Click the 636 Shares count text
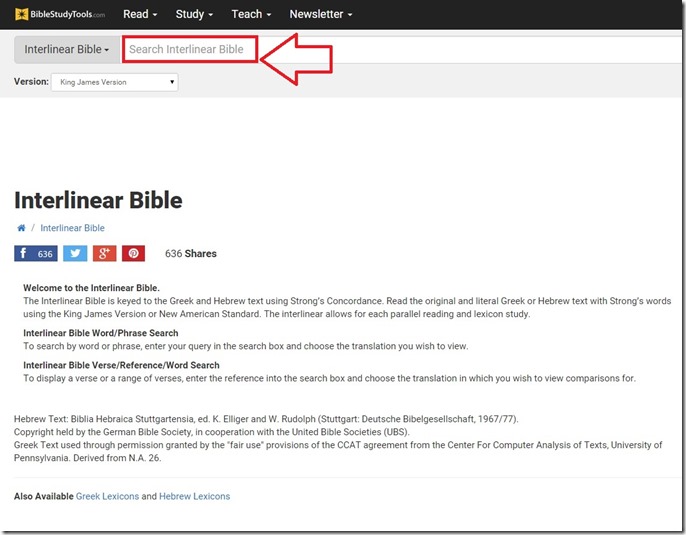The width and height of the screenshot is (686, 535). click(x=191, y=254)
